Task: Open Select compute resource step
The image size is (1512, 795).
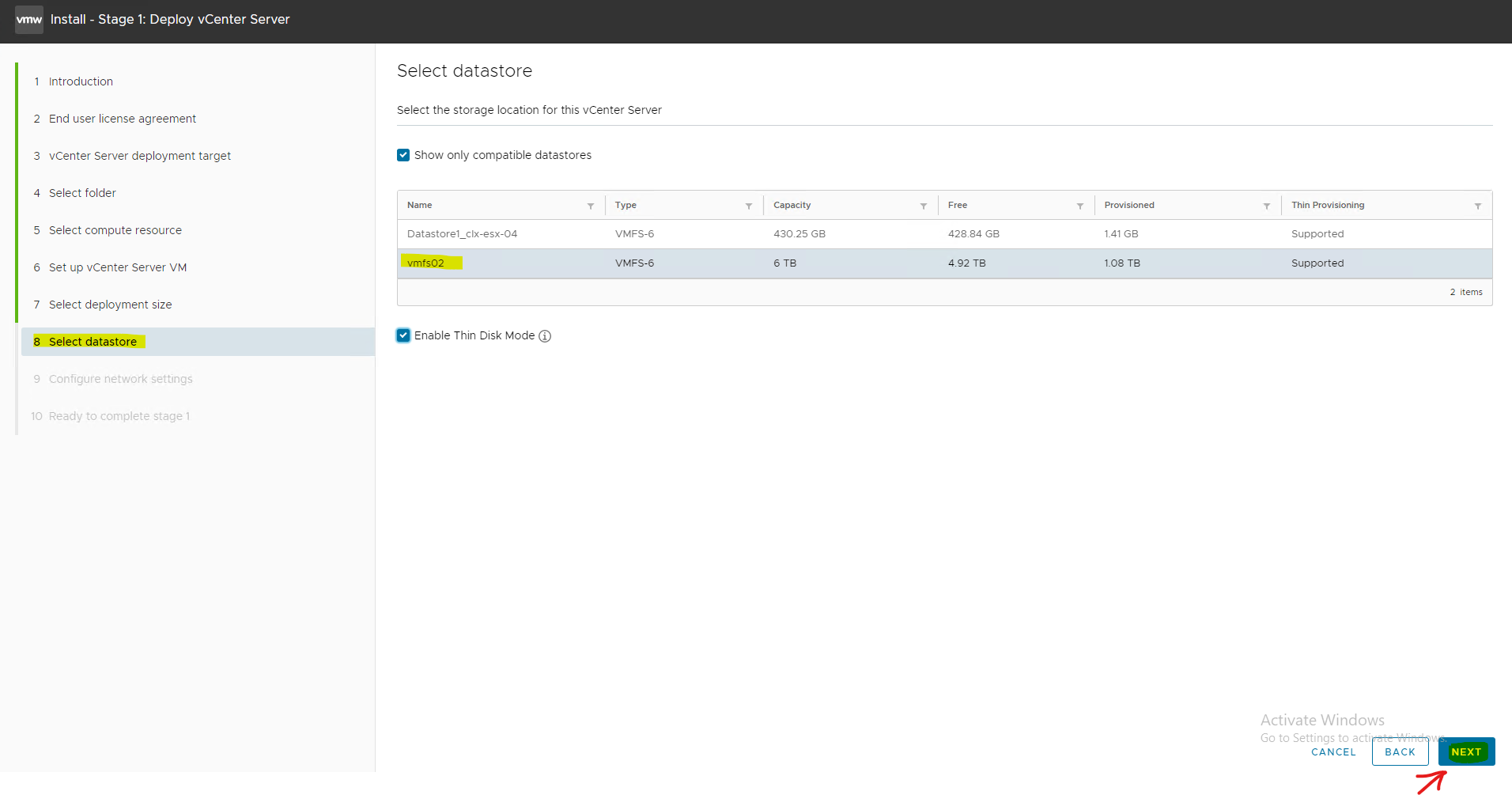Action: pyautogui.click(x=115, y=230)
